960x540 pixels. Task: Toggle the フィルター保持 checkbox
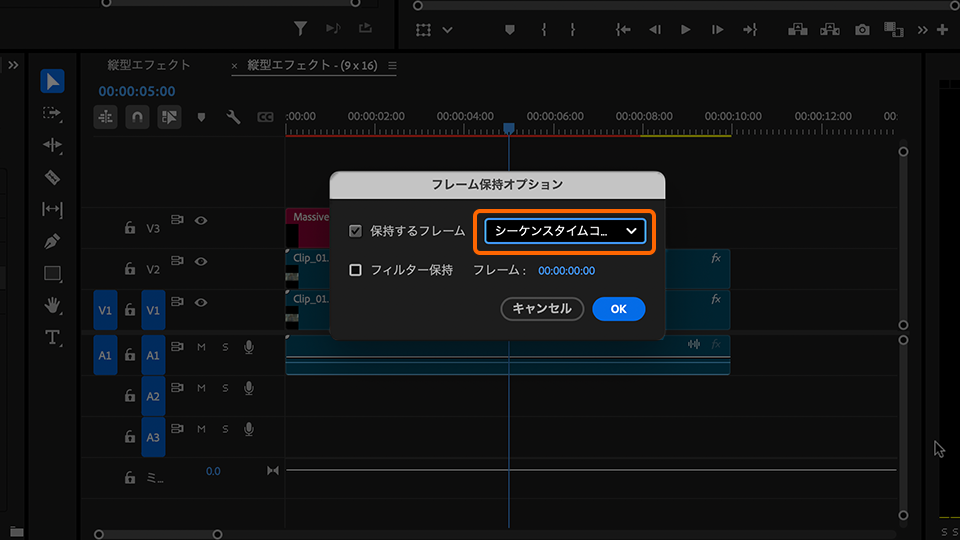pyautogui.click(x=355, y=270)
